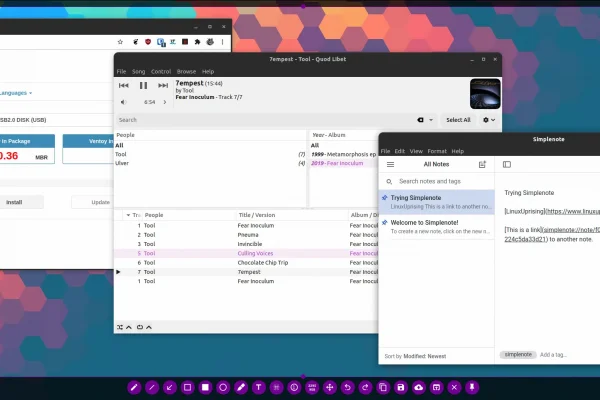Click the Select All button

[x=458, y=120]
